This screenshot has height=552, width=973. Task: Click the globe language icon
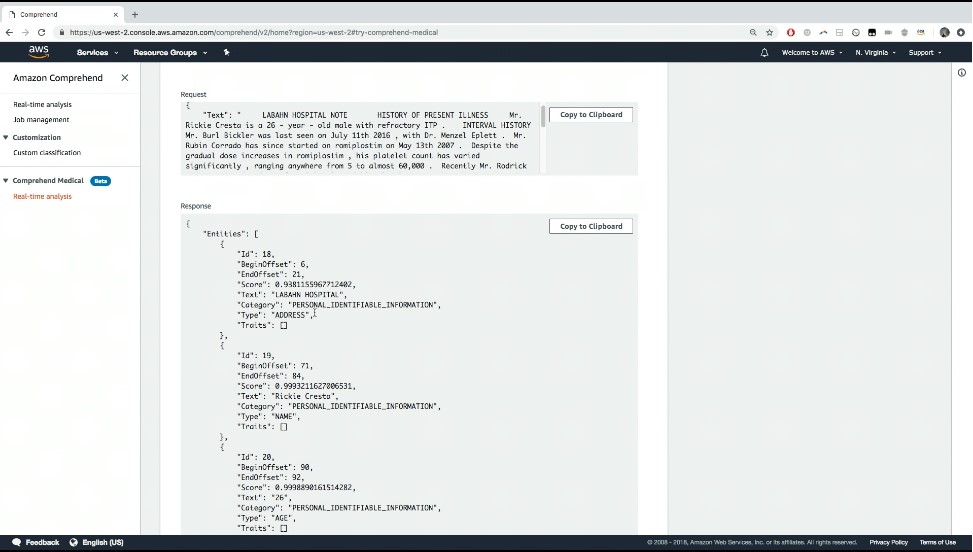tap(73, 542)
